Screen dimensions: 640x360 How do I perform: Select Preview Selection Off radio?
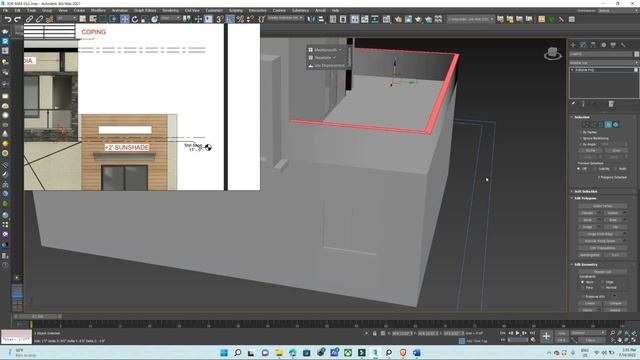(578, 169)
